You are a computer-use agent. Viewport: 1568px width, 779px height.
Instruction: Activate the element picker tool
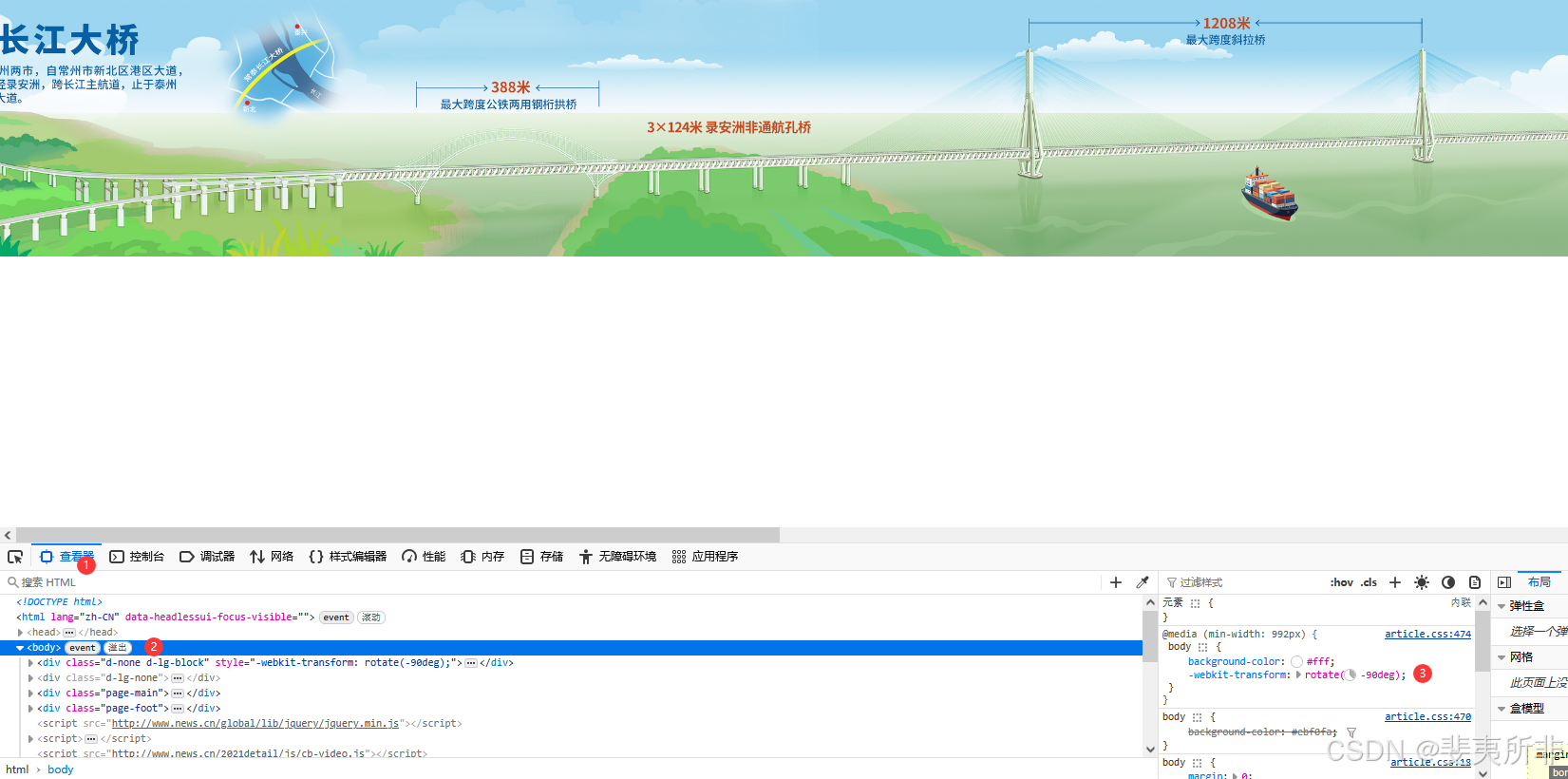(x=15, y=557)
